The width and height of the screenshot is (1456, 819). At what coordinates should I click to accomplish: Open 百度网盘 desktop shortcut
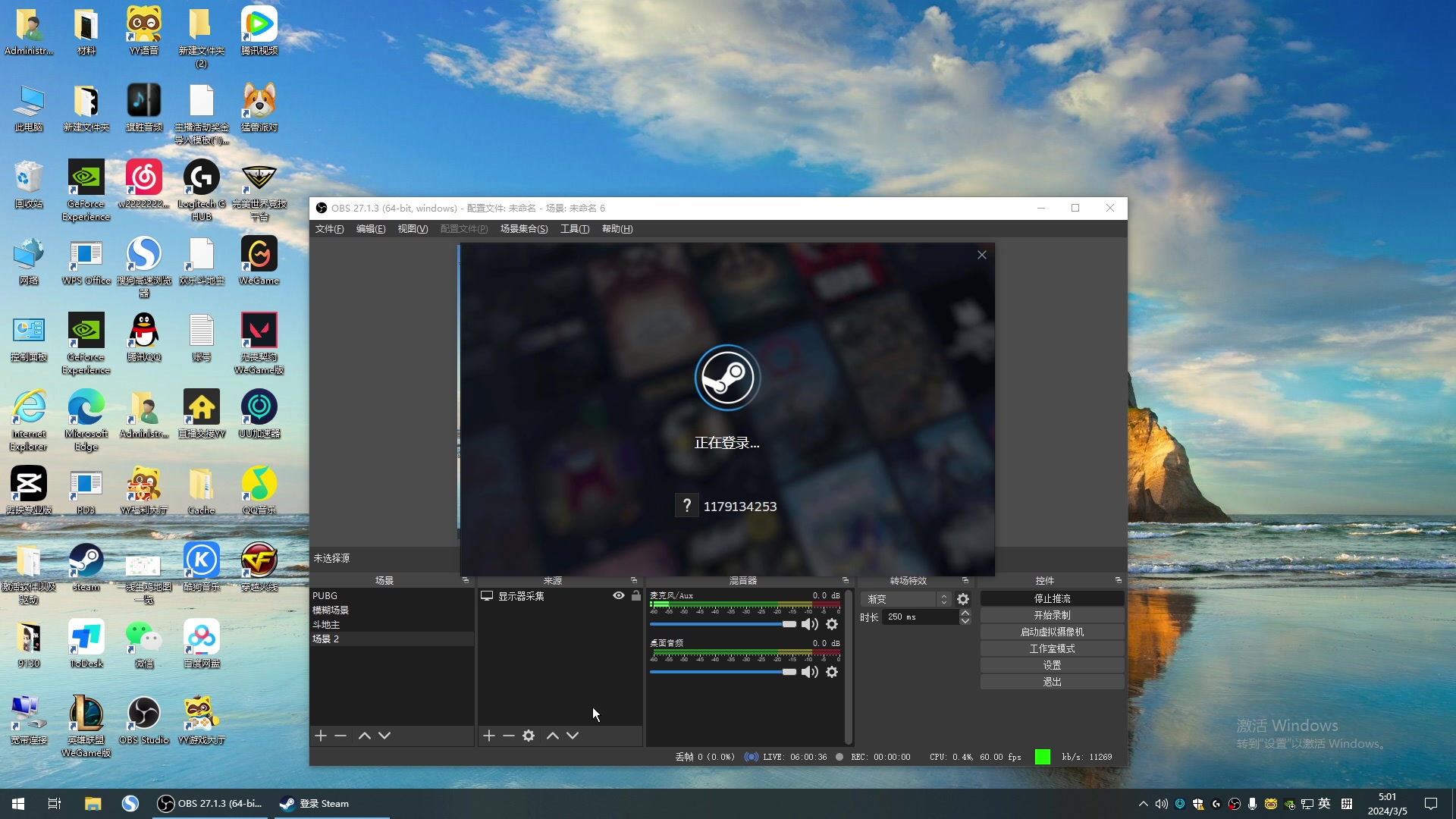[x=201, y=645]
